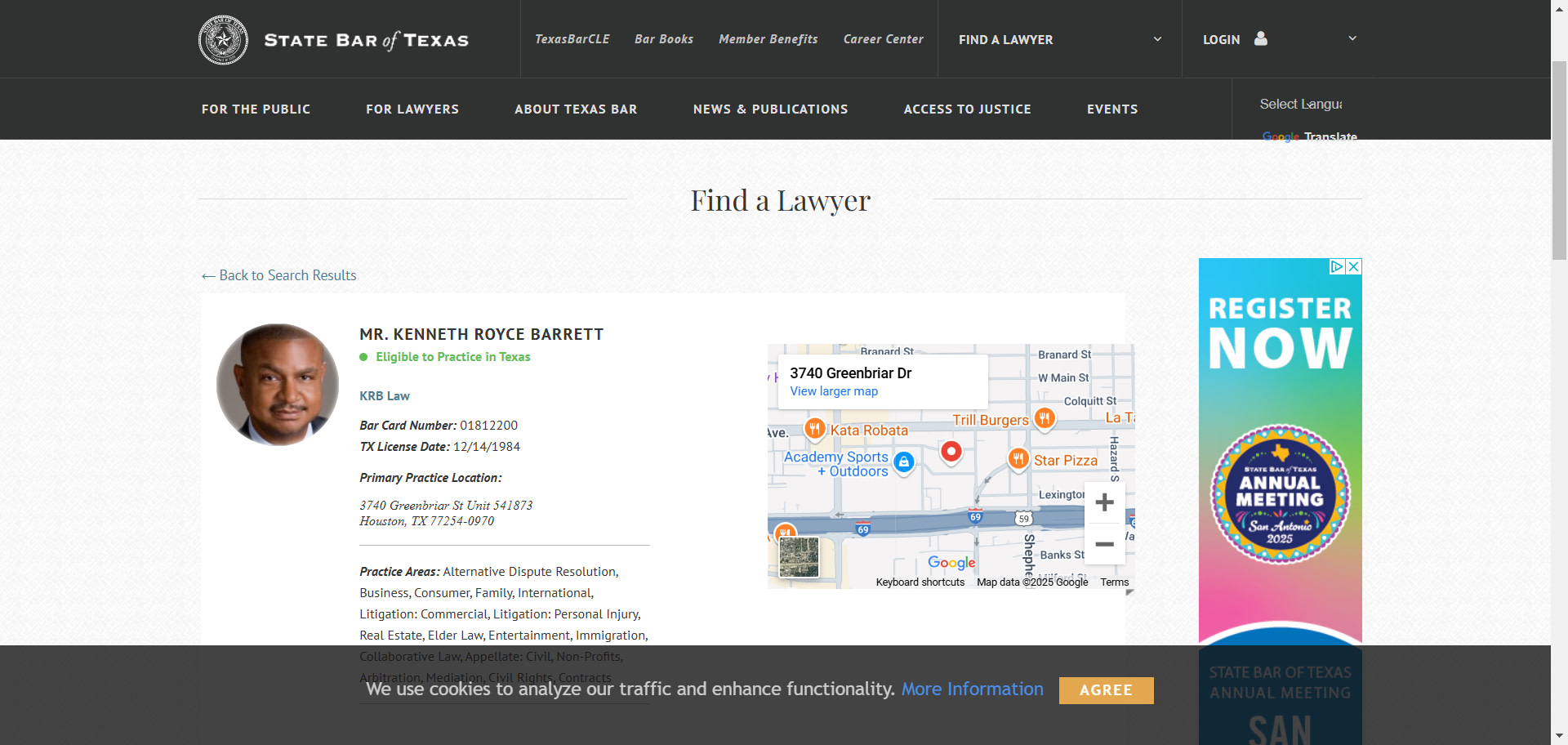The width and height of the screenshot is (1568, 745).
Task: Click View larger map link
Action: [x=834, y=391]
